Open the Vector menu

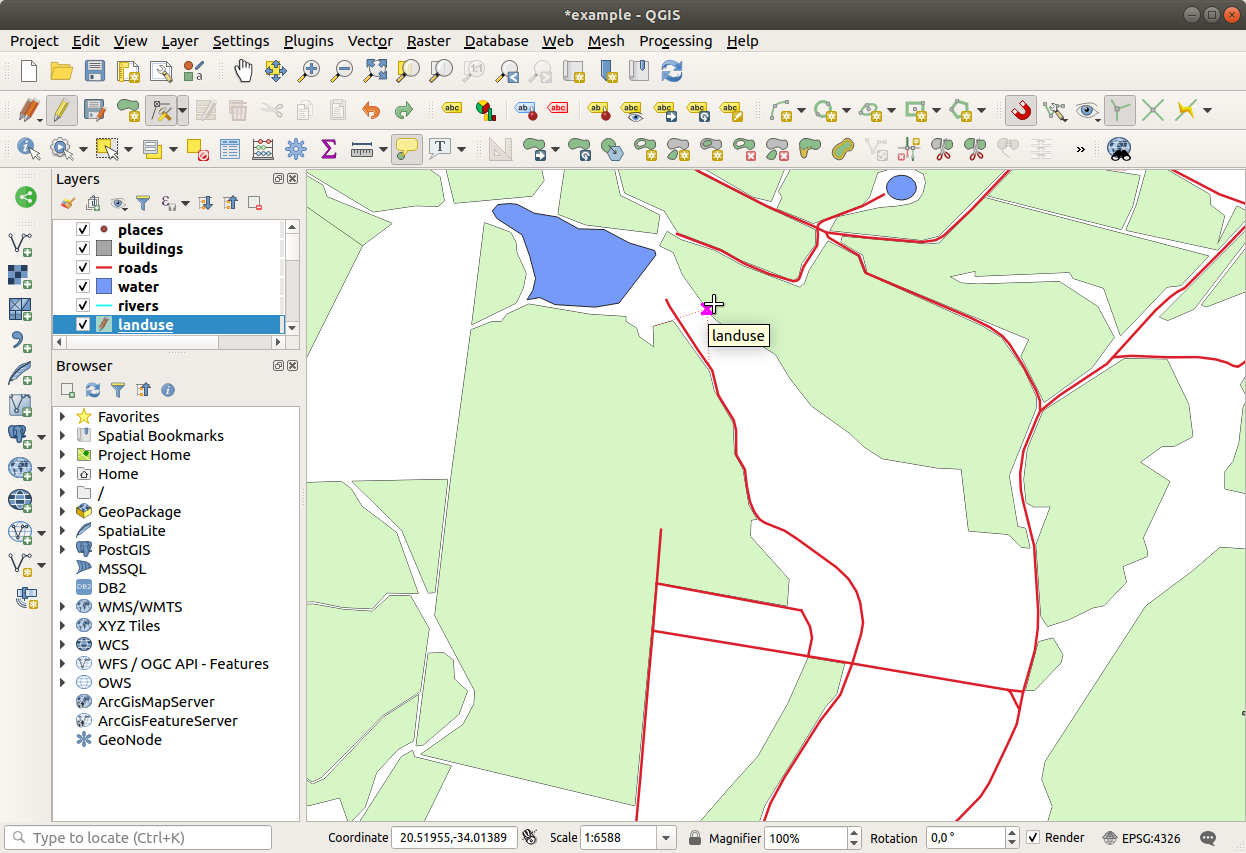369,41
